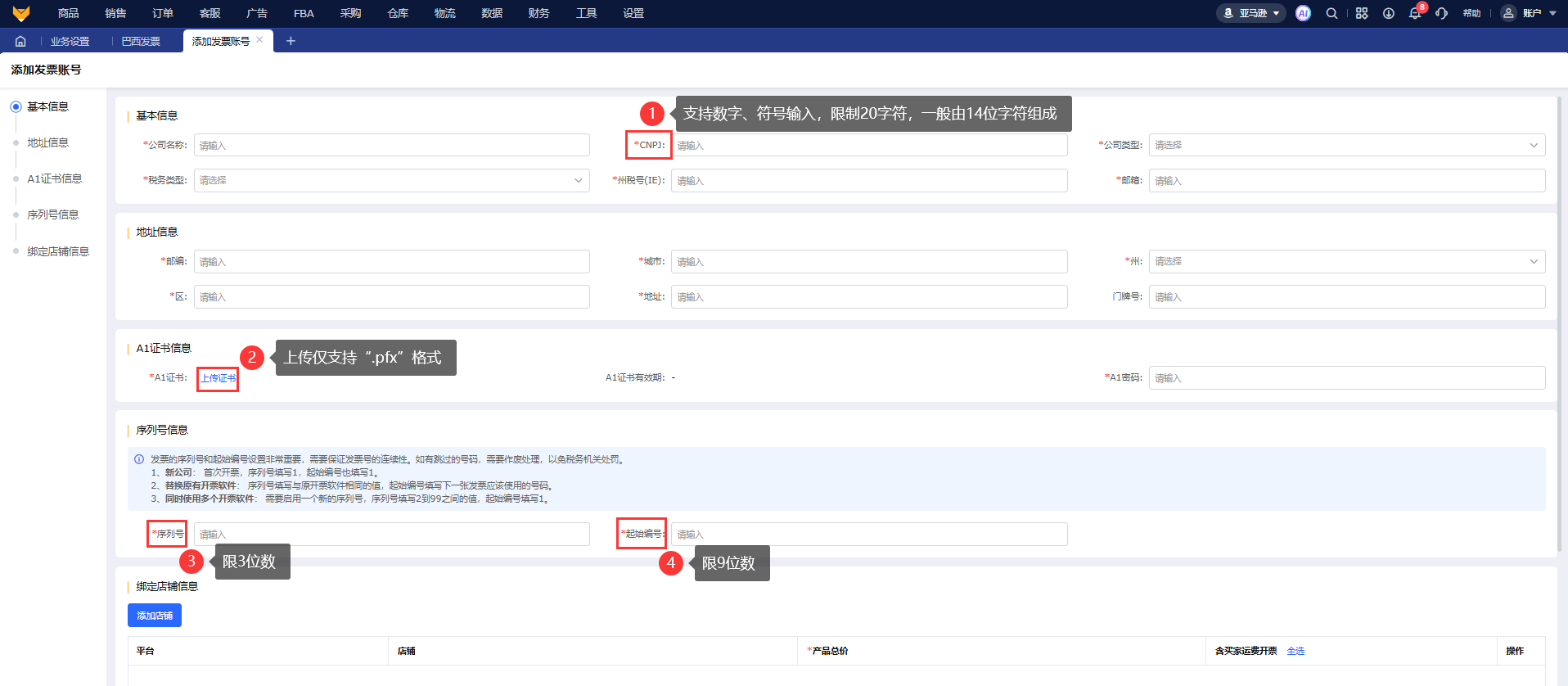The height and width of the screenshot is (686, 1568).
Task: Select the 基本信息 step radio
Action: 16,106
